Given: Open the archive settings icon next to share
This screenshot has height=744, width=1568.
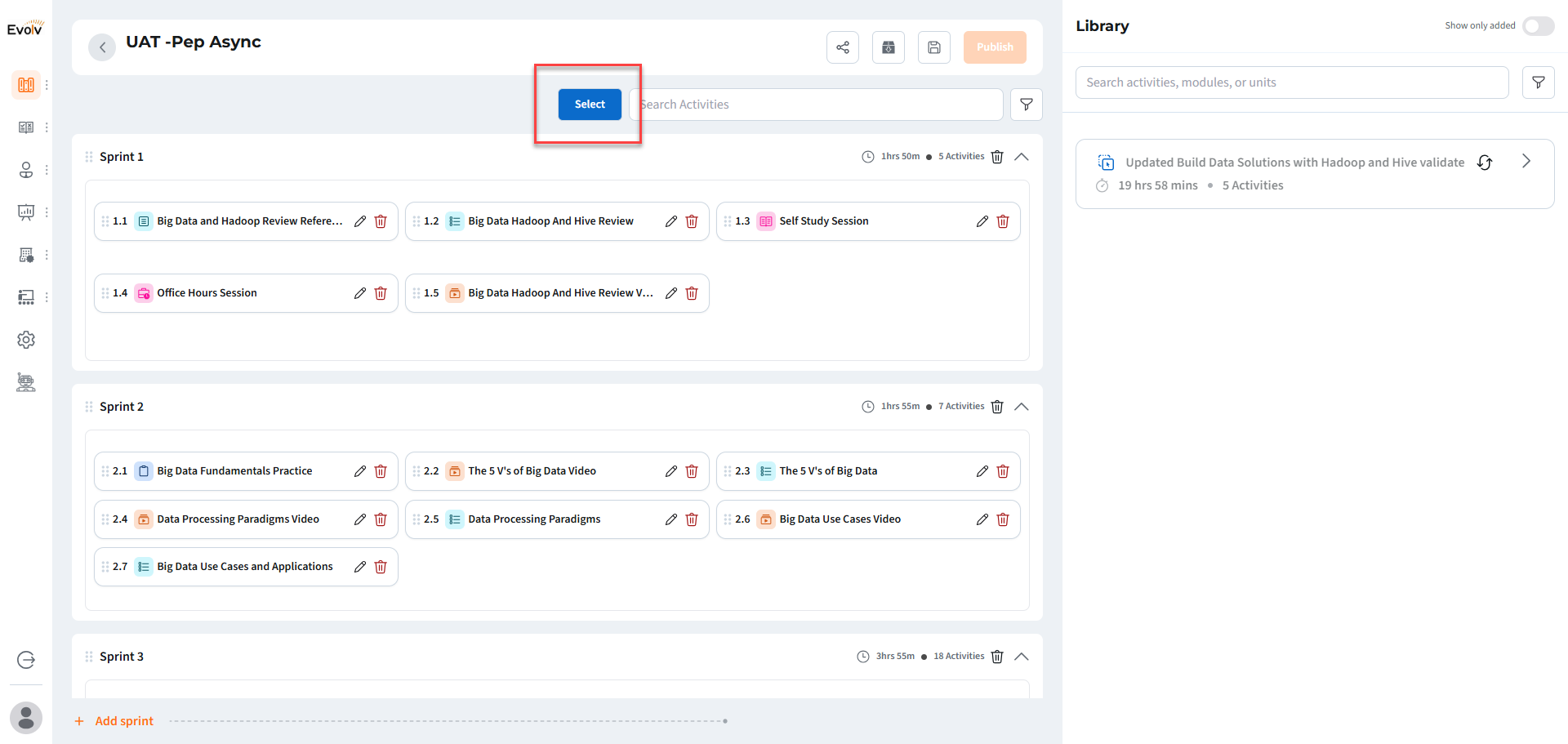Looking at the screenshot, I should tap(889, 47).
